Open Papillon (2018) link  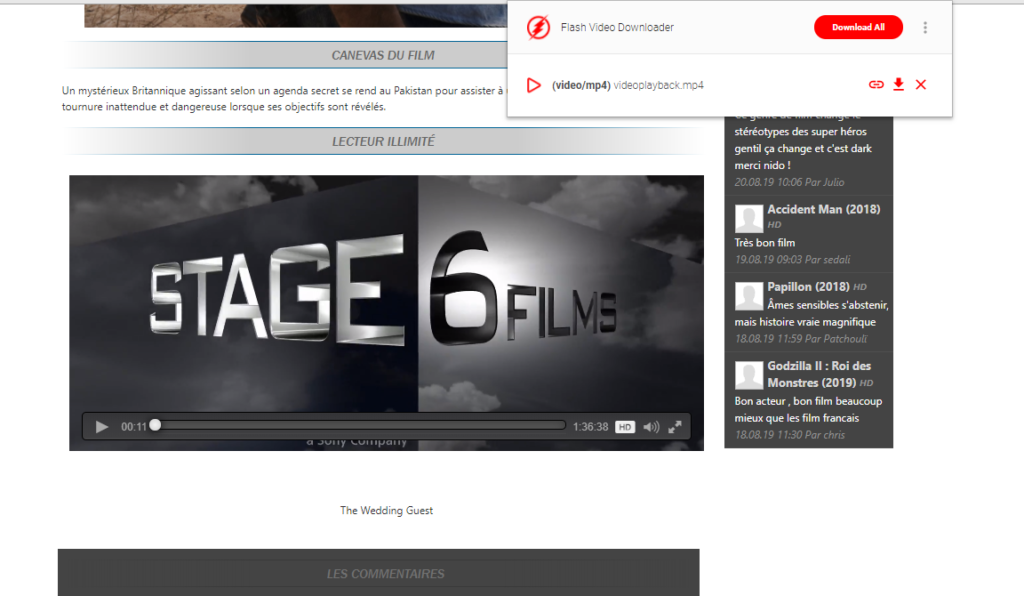pos(808,287)
